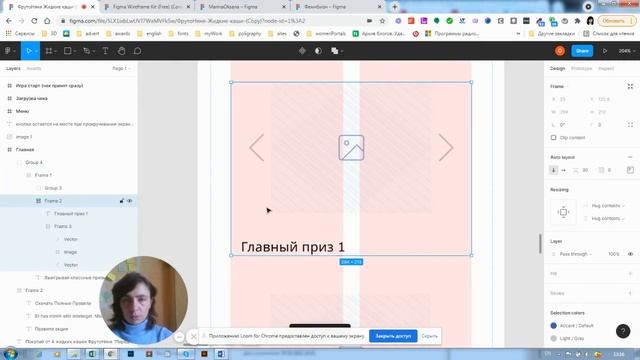Open the Pass through blend dropdown
Viewport: 640px width, 360px height.
click(575, 254)
